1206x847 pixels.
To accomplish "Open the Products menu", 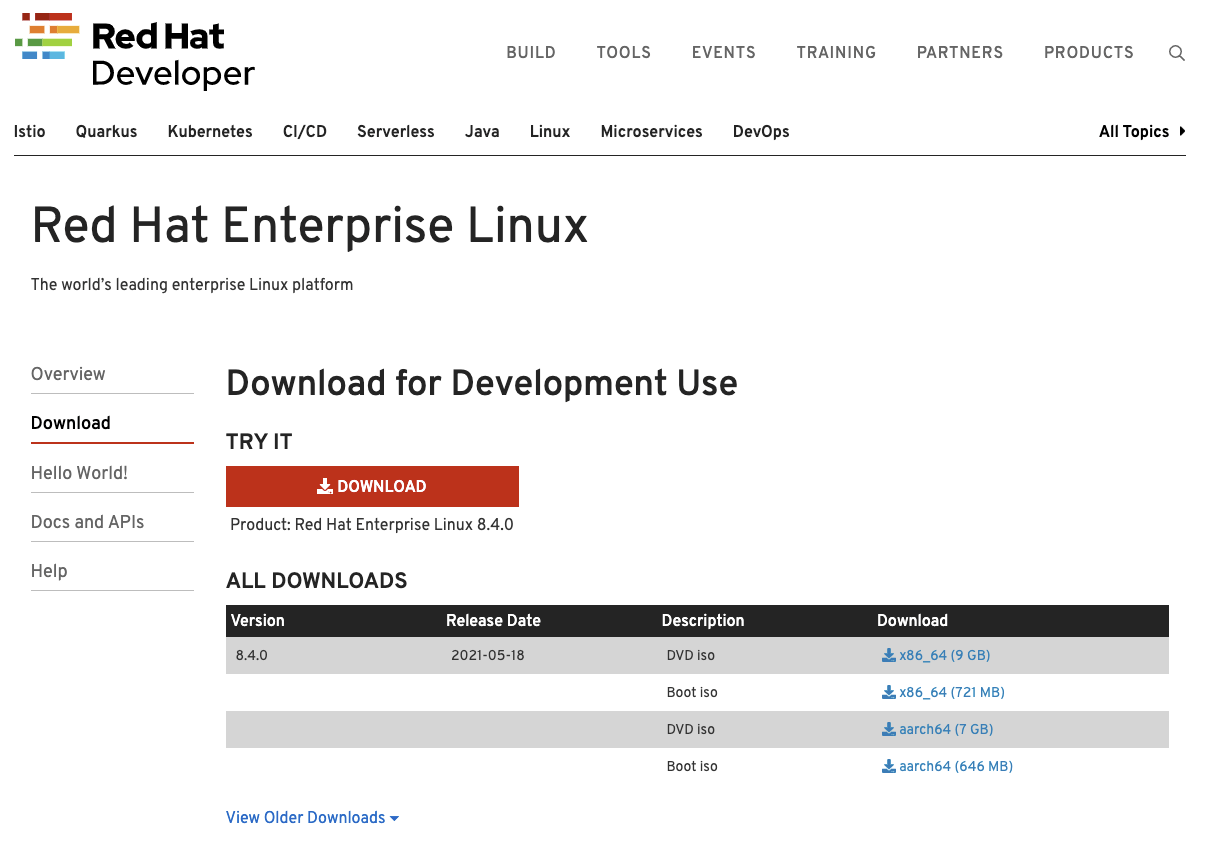I will click(x=1088, y=53).
